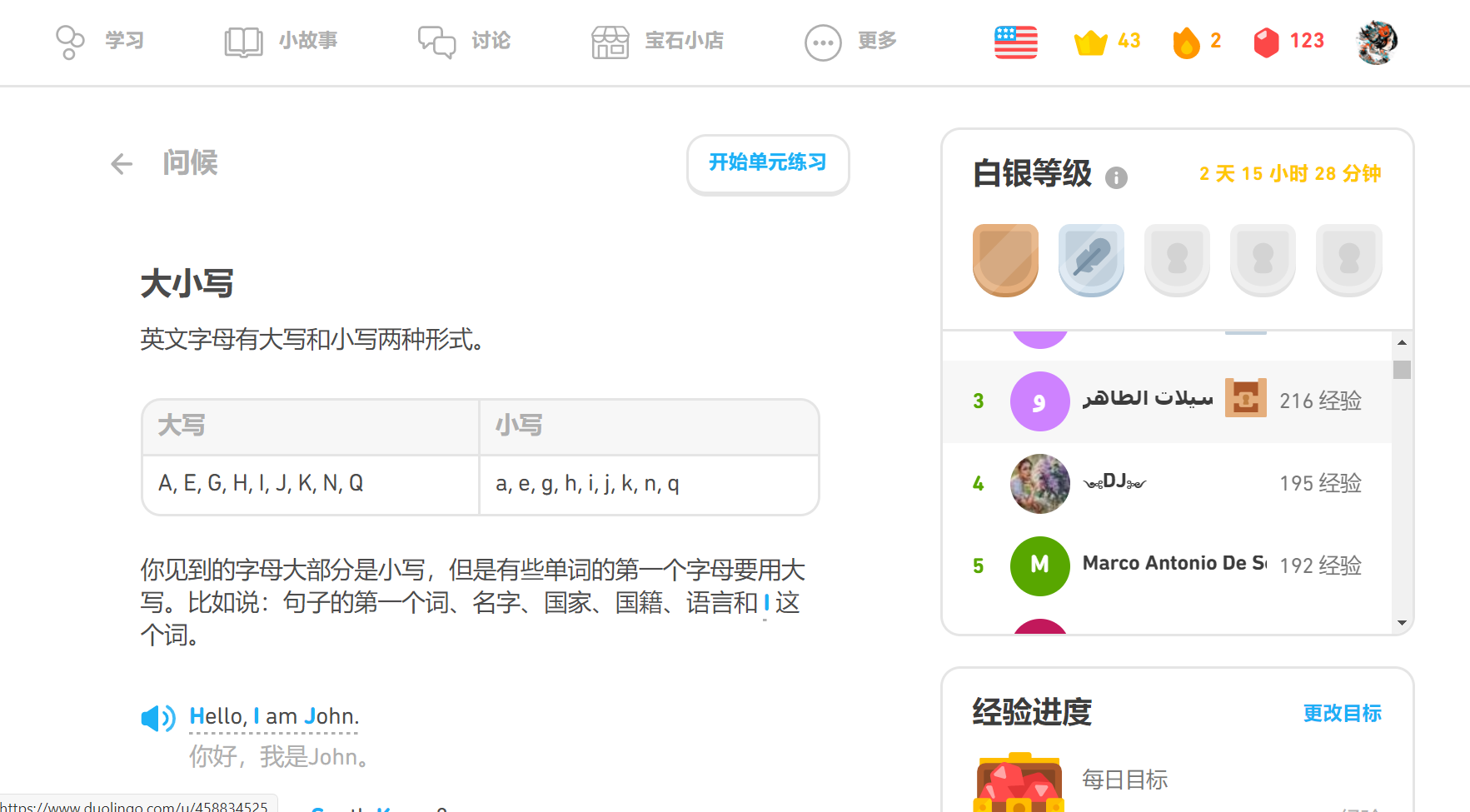
Task: Click the info icon beside 白银等级
Action: tap(1116, 177)
